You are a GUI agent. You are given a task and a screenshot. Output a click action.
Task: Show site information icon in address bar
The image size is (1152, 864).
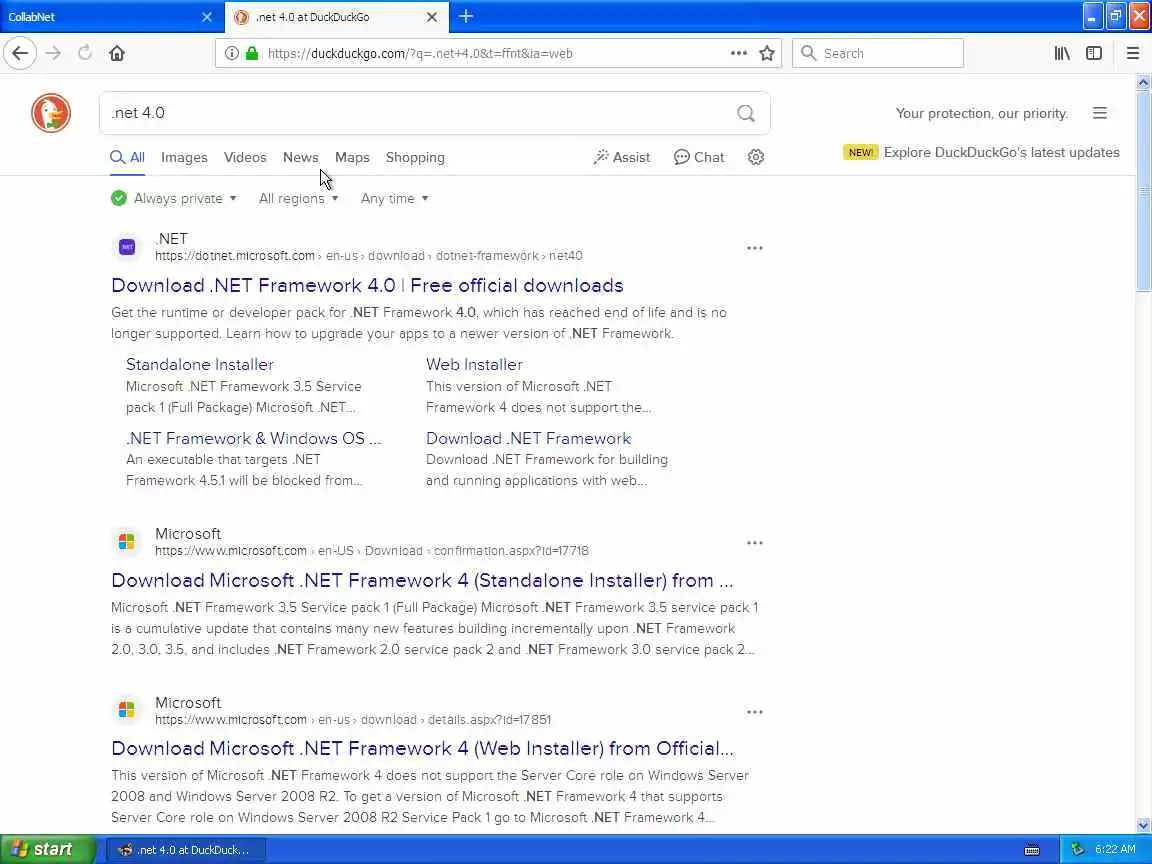pos(231,53)
